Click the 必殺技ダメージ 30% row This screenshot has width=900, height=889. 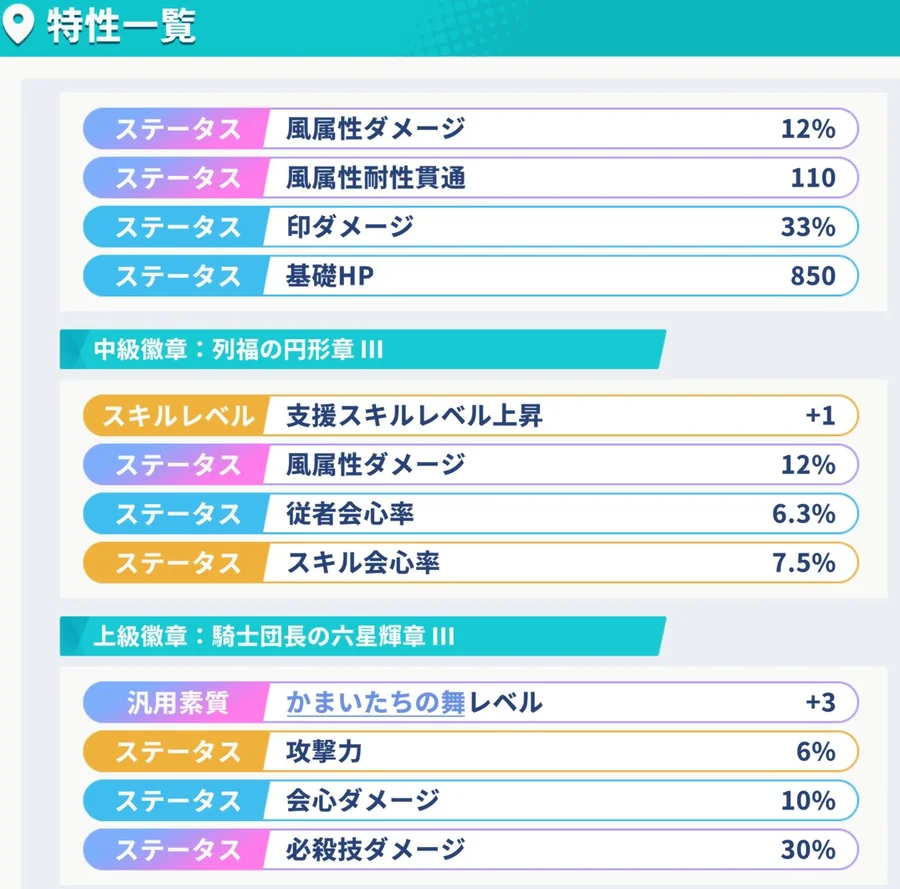click(x=560, y=849)
